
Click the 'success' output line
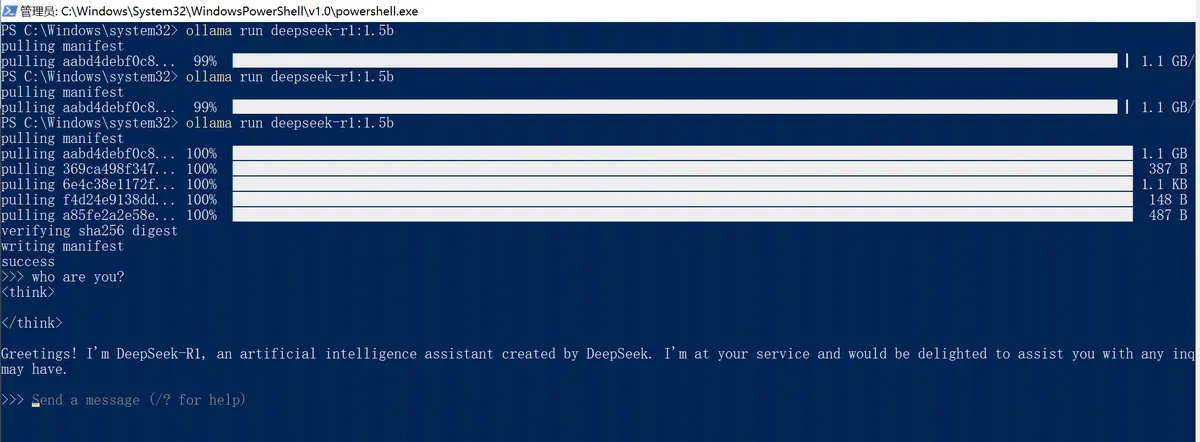coord(28,261)
